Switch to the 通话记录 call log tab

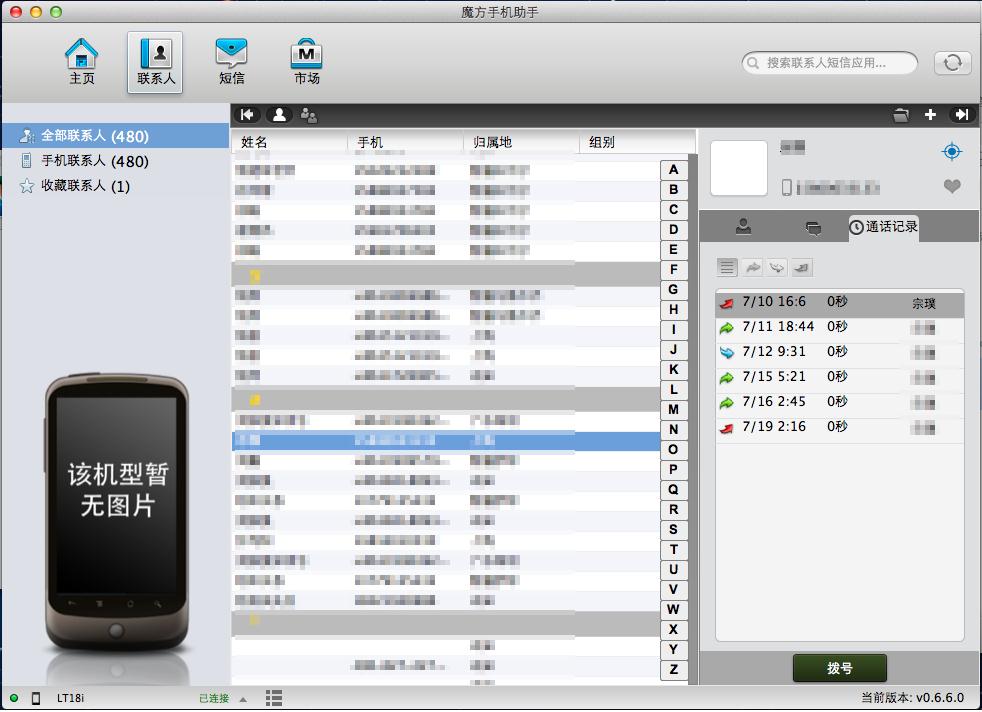(883, 227)
